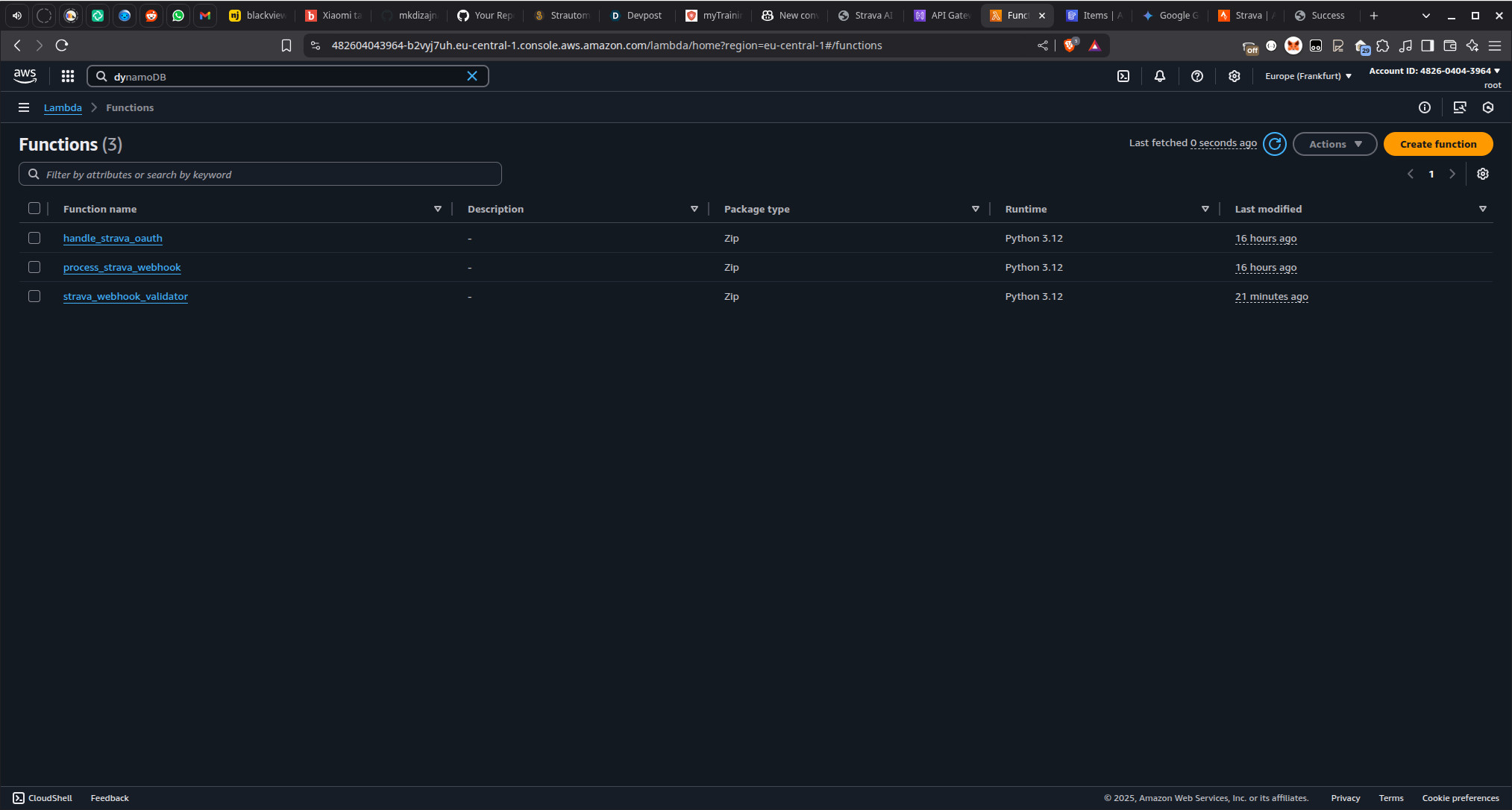Open the info panel icon
This screenshot has height=810, width=1512.
coord(1425,107)
